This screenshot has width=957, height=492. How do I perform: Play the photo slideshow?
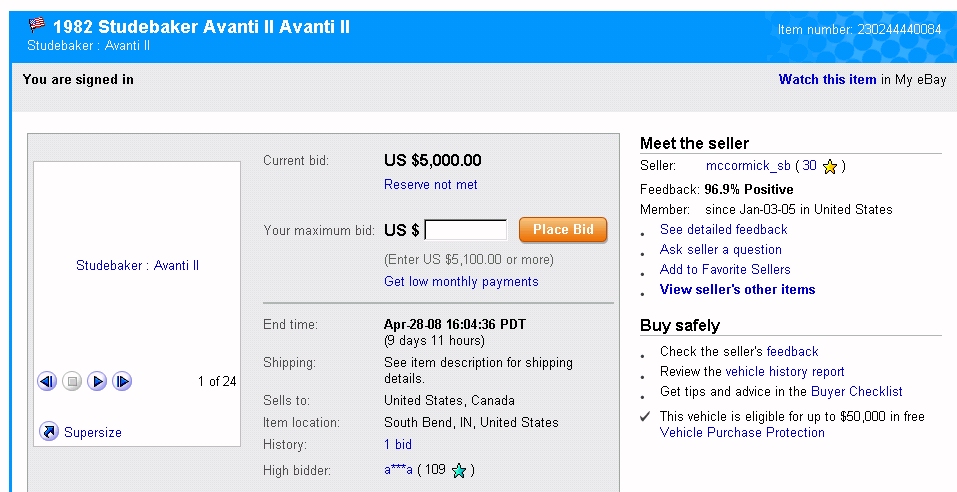click(97, 381)
